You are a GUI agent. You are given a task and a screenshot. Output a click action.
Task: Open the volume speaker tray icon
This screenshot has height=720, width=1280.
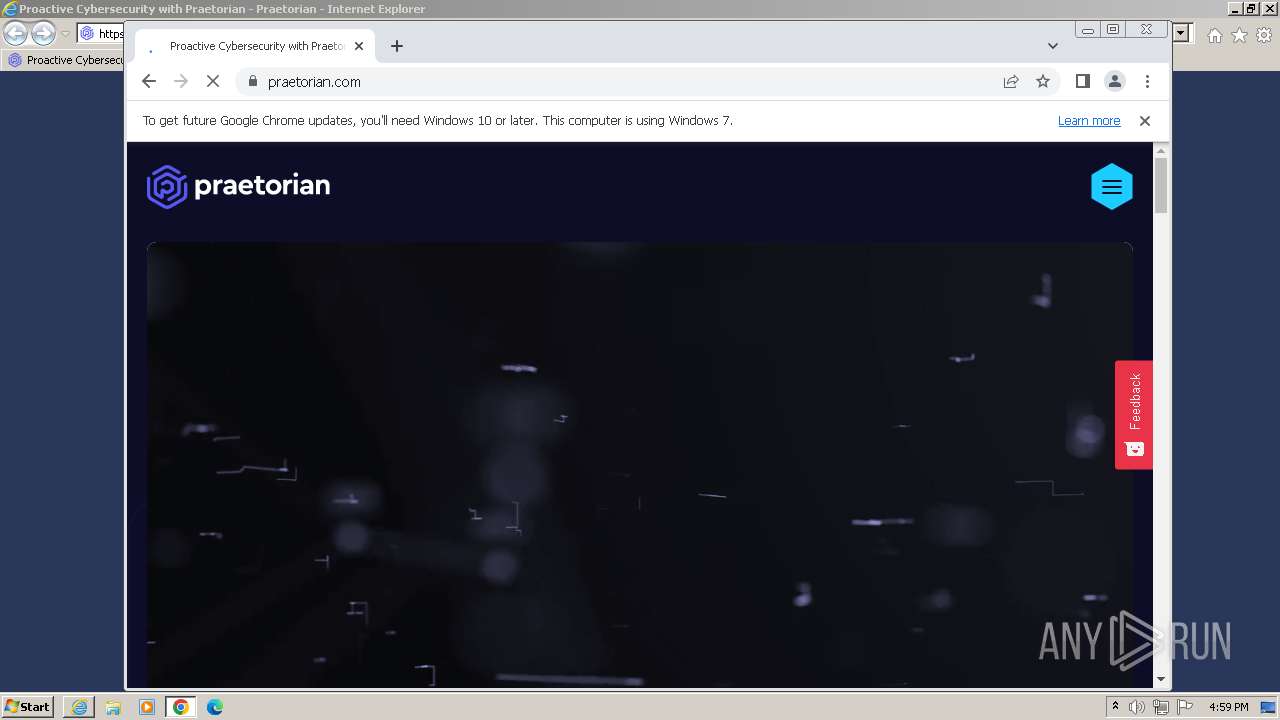click(1137, 707)
